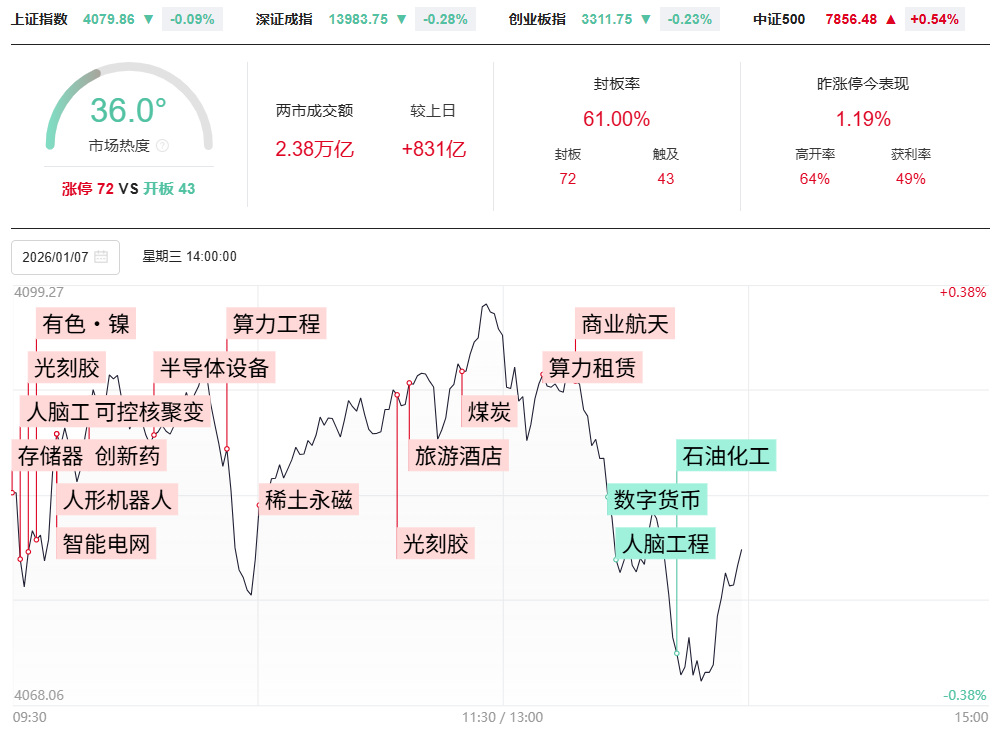This screenshot has width=1001, height=731.
Task: Click the help icon beside 市场热度
Action: [x=163, y=146]
